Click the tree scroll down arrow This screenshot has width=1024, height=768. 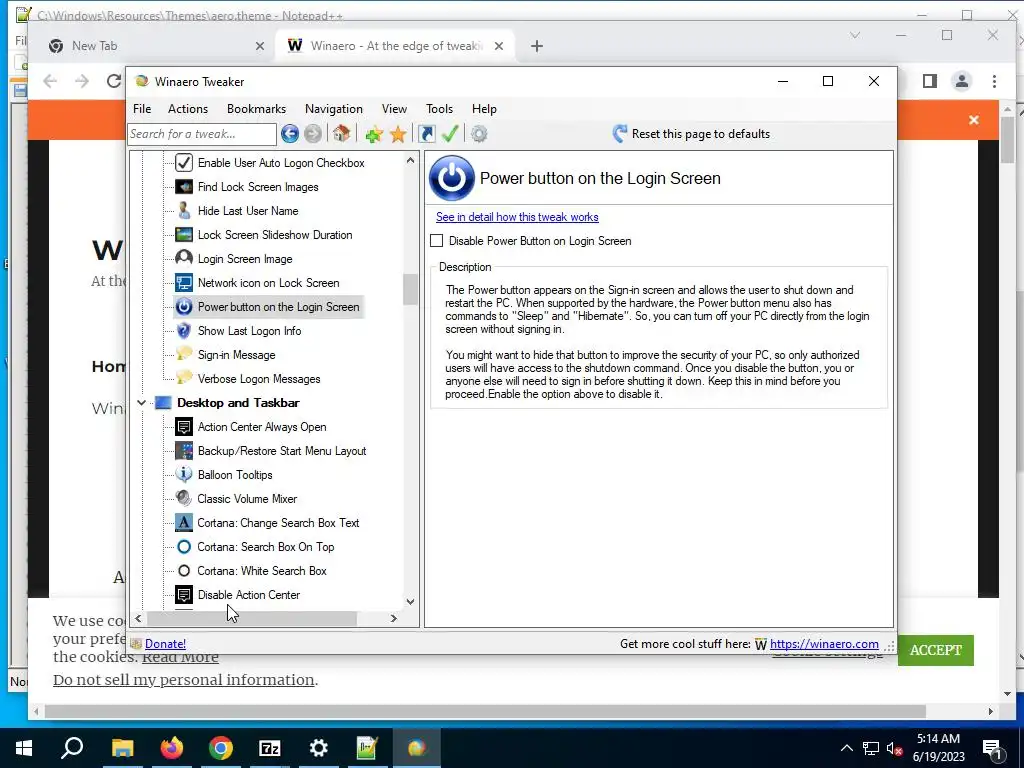(410, 601)
